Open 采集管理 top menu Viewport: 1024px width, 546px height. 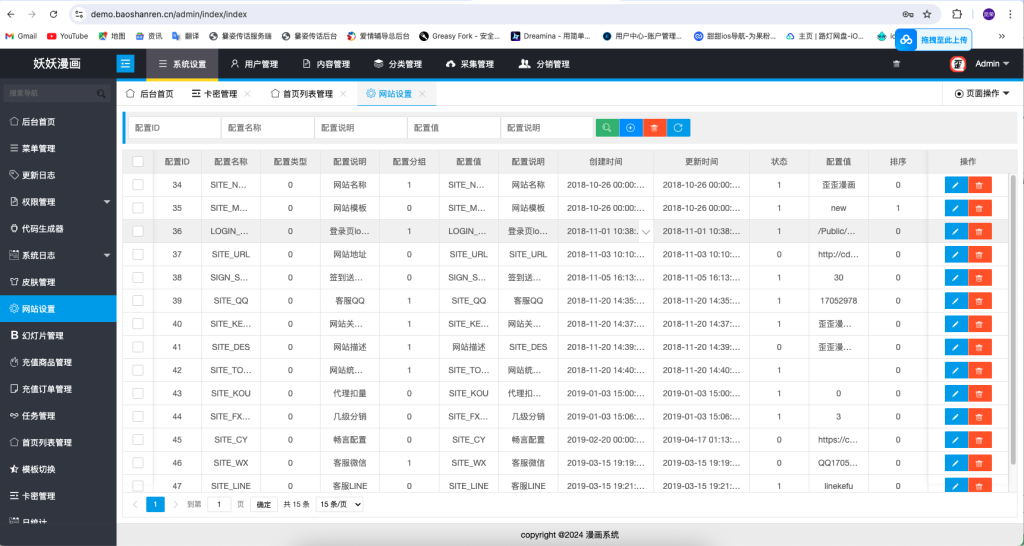(470, 64)
